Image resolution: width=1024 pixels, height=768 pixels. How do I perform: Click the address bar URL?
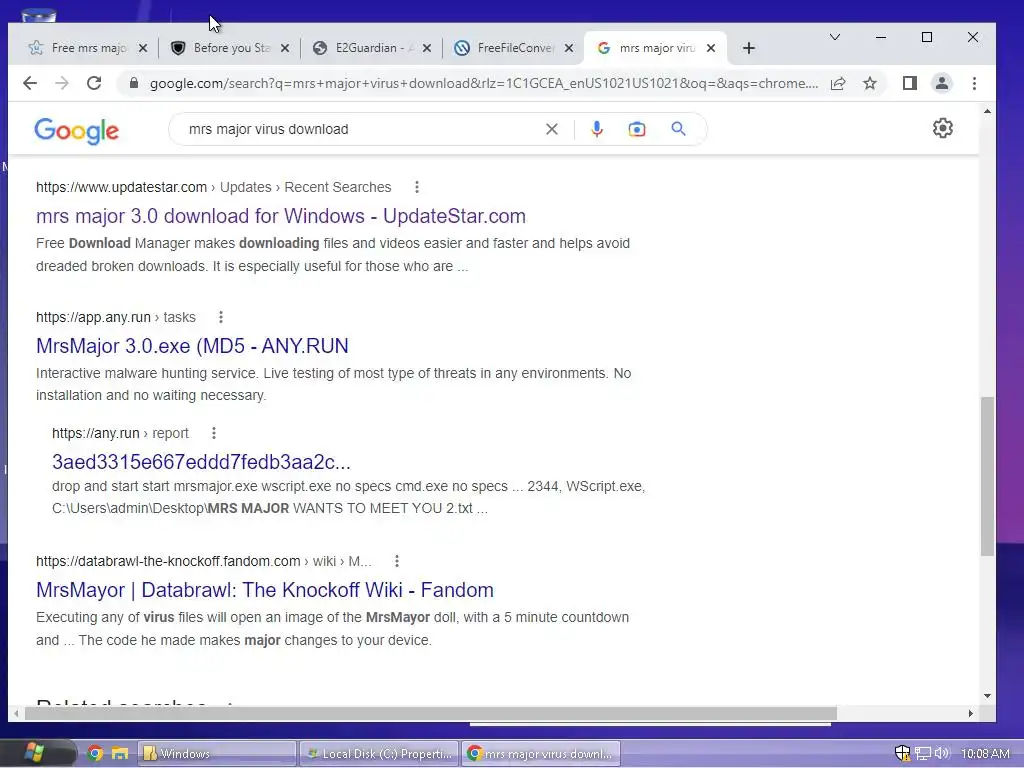pos(483,83)
